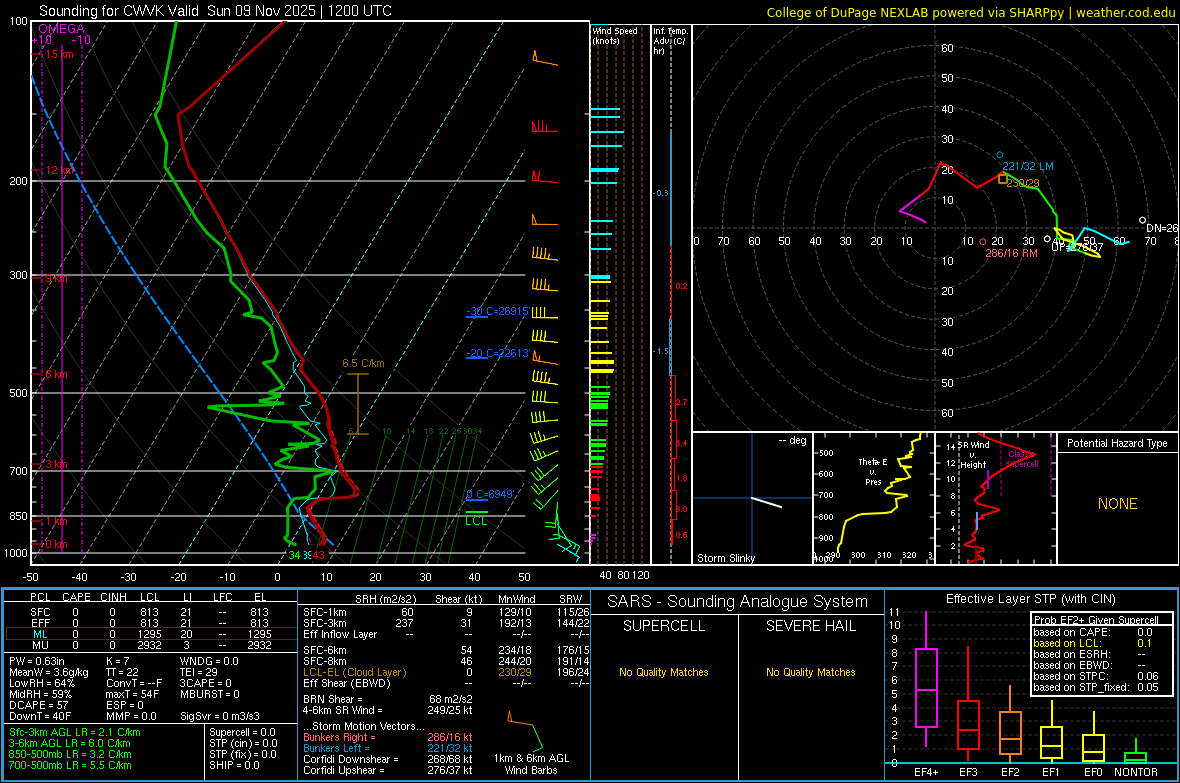This screenshot has height=783, width=1180.
Task: Click the 'based on STPC: 0.06' line
Action: 1096,676
